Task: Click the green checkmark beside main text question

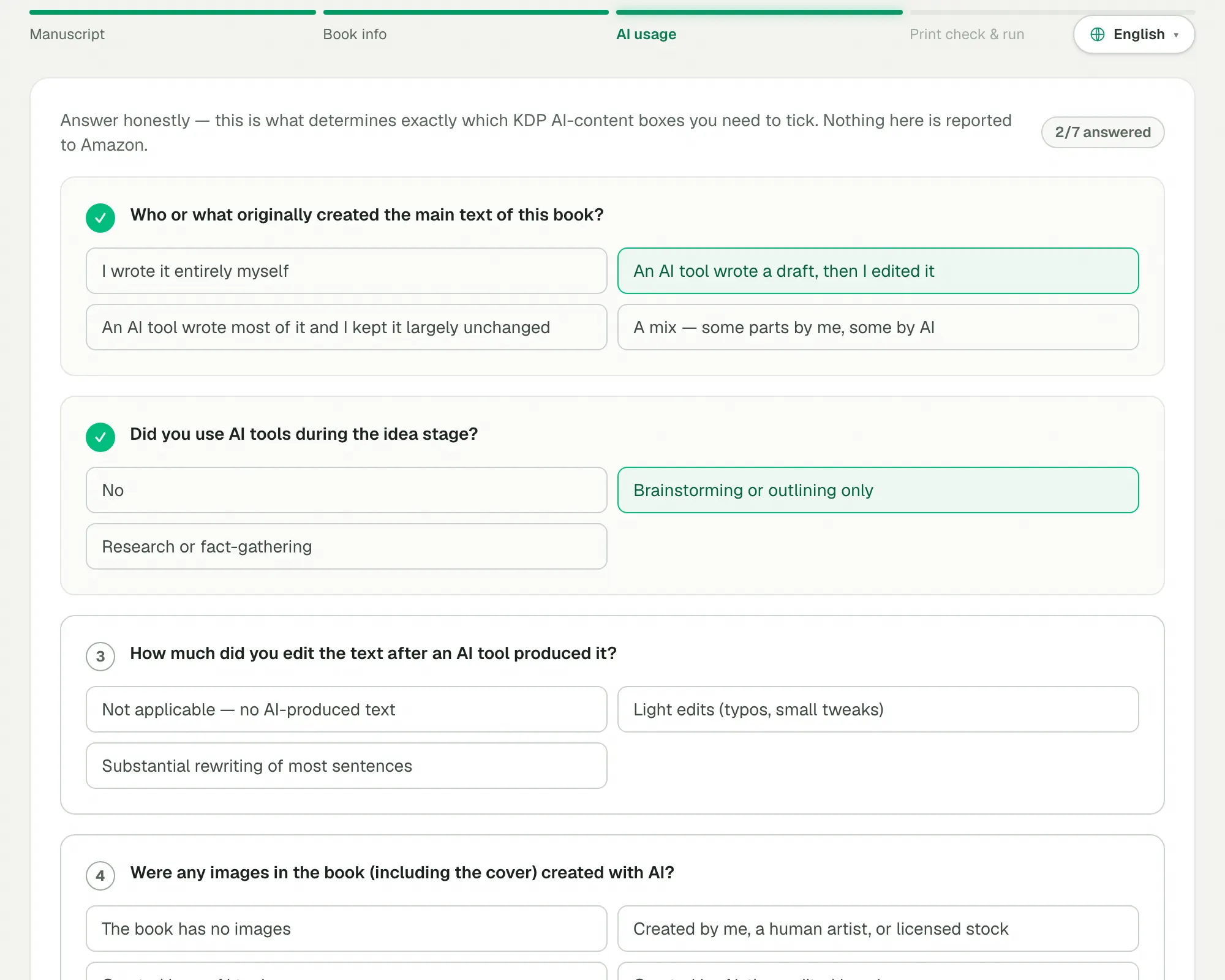Action: pyautogui.click(x=100, y=218)
